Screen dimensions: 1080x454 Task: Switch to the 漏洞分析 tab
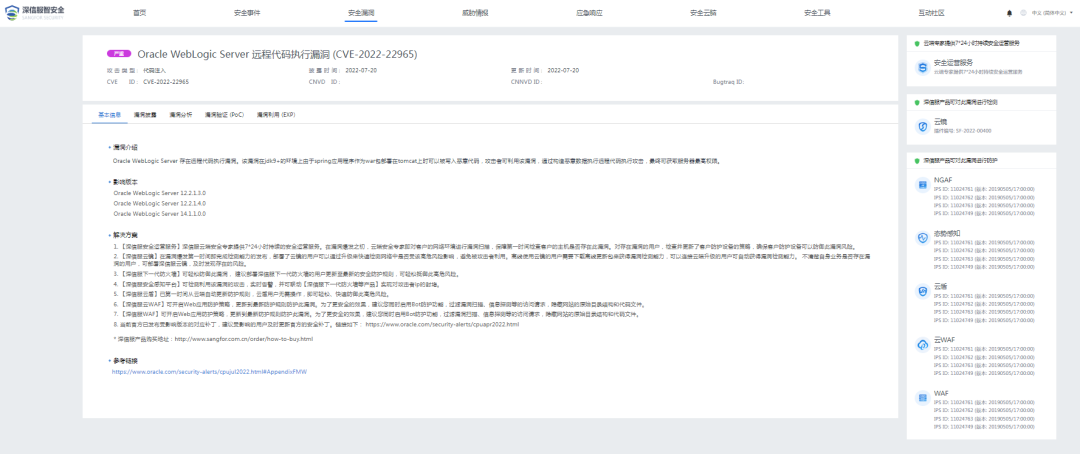pyautogui.click(x=180, y=114)
